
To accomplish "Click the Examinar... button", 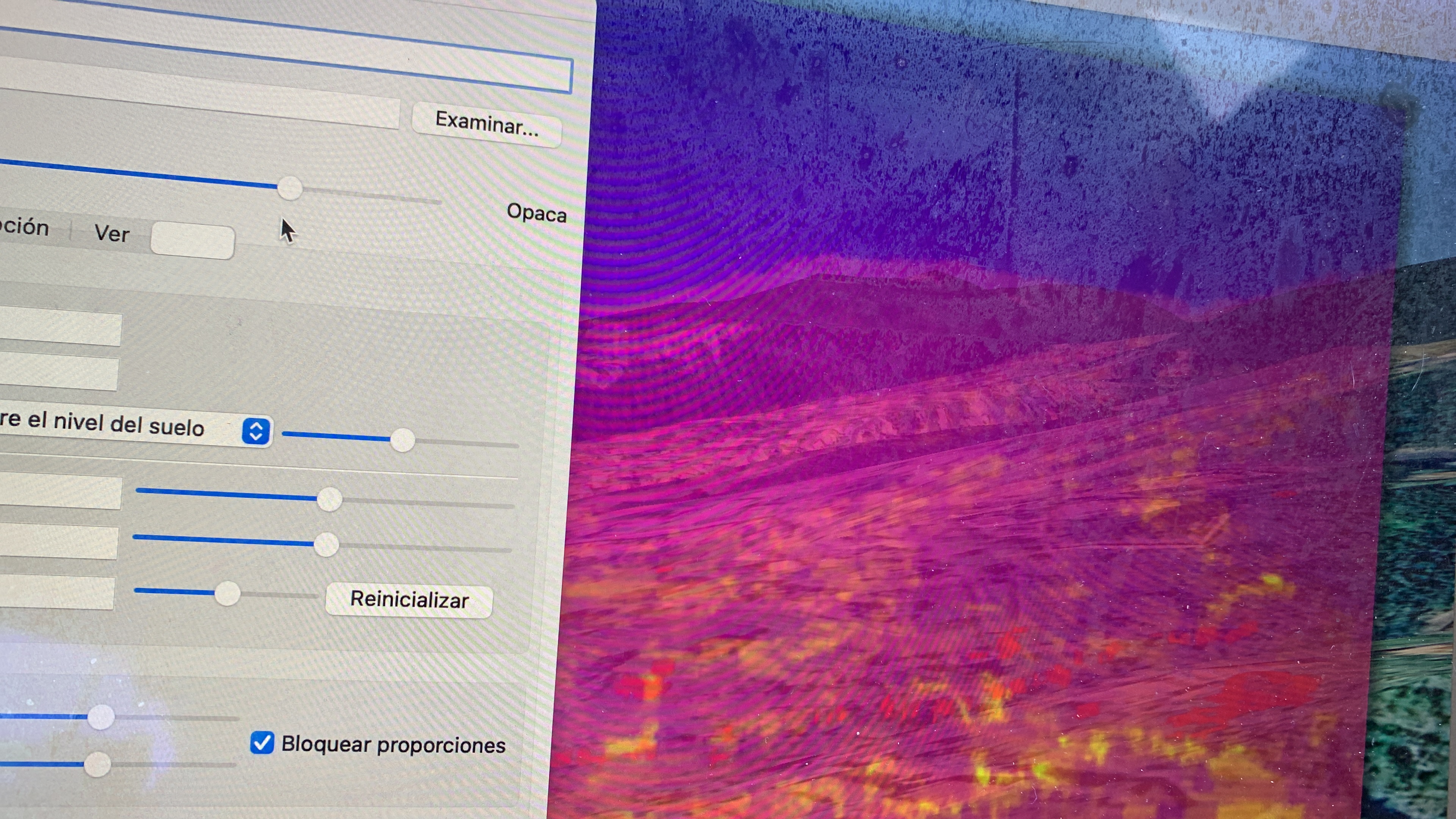I will pos(486,124).
